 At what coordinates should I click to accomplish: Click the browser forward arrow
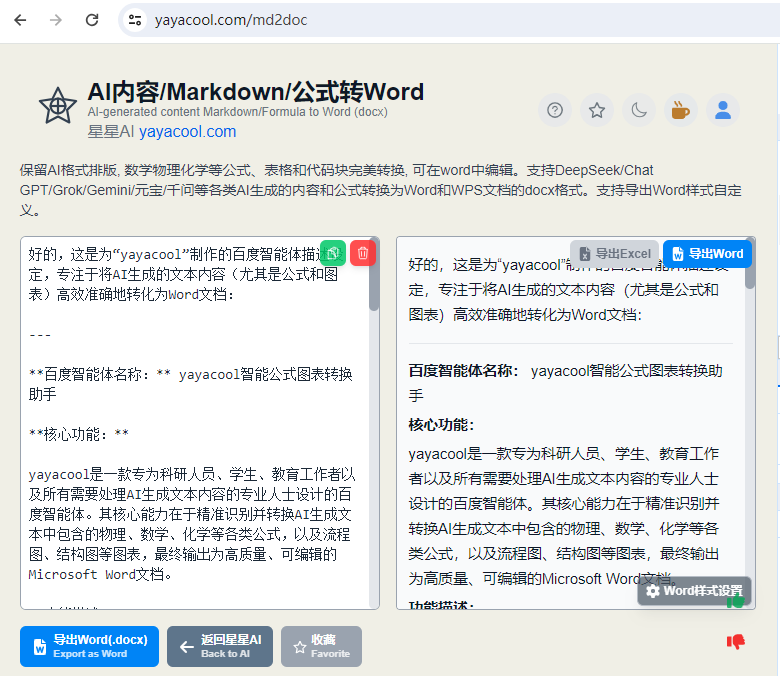click(x=56, y=20)
